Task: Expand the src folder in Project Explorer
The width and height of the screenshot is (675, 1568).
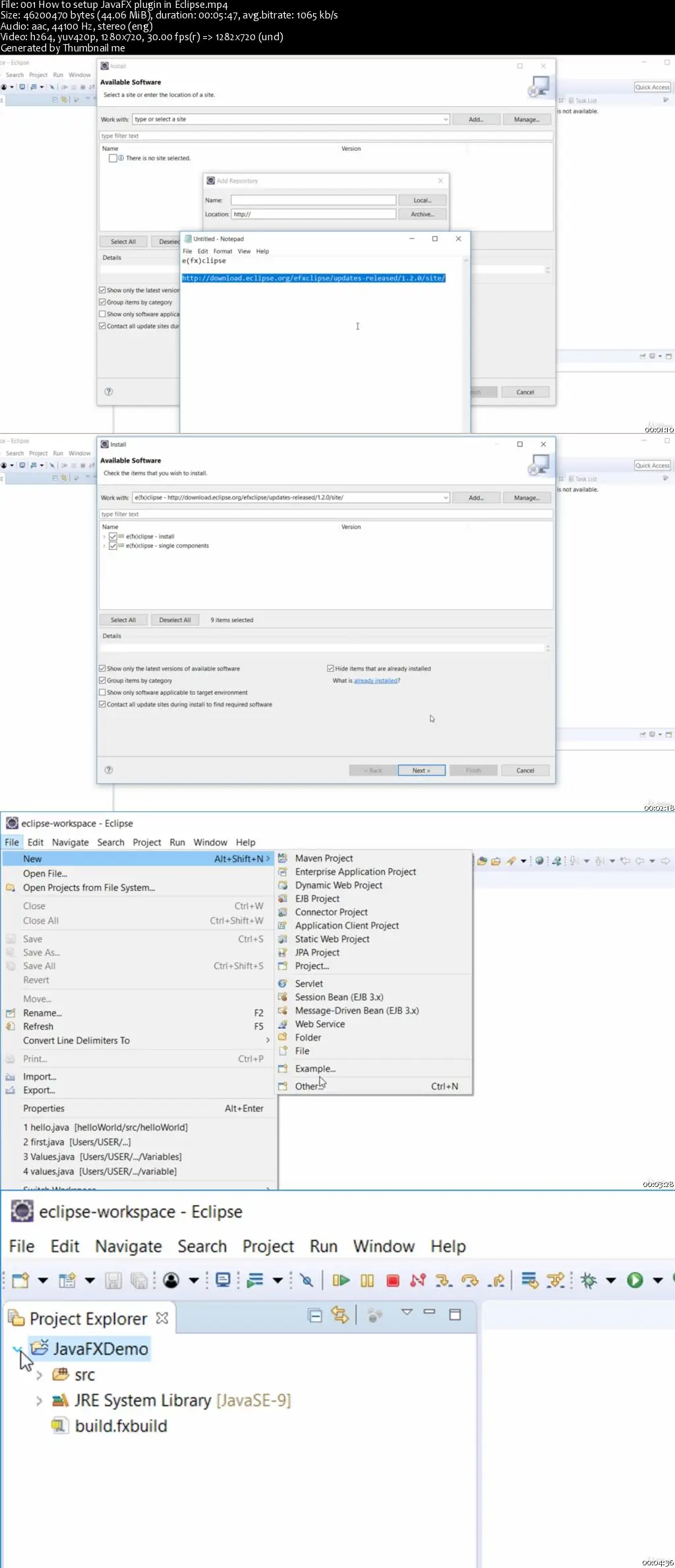Action: pyautogui.click(x=39, y=1375)
